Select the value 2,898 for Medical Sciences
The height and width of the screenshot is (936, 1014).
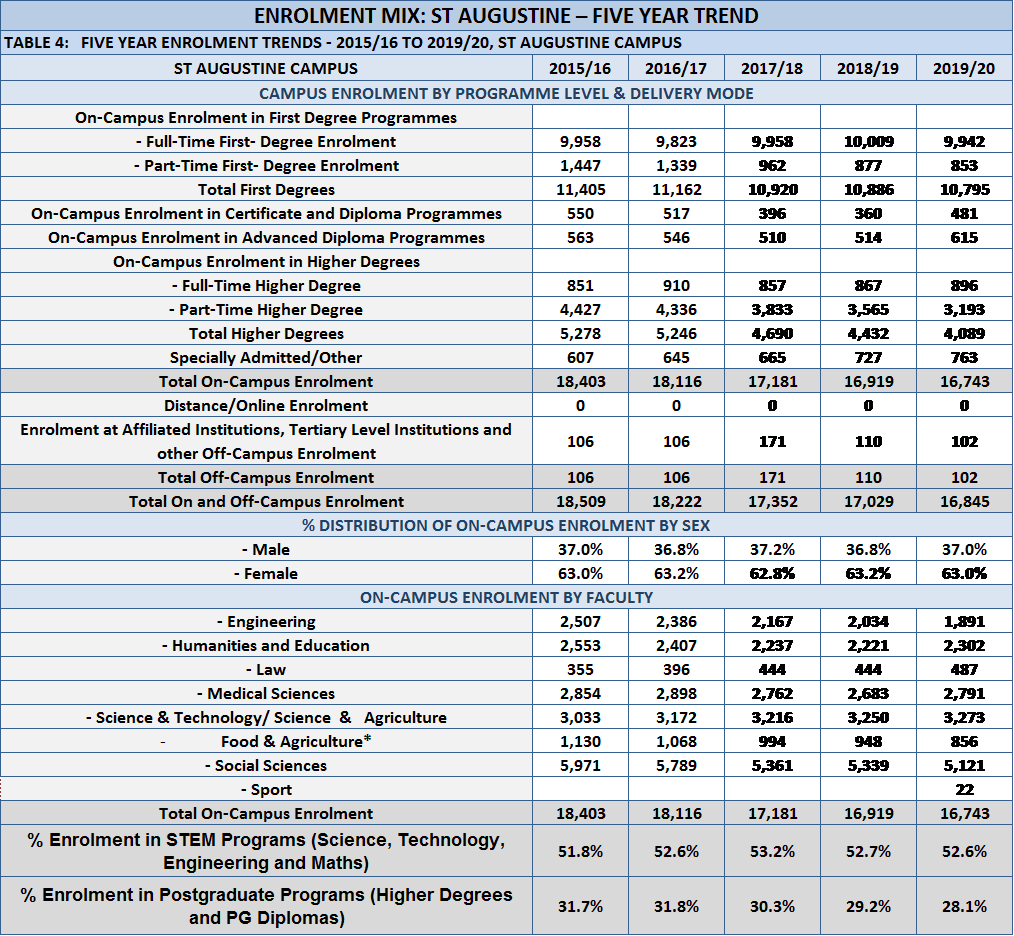676,693
